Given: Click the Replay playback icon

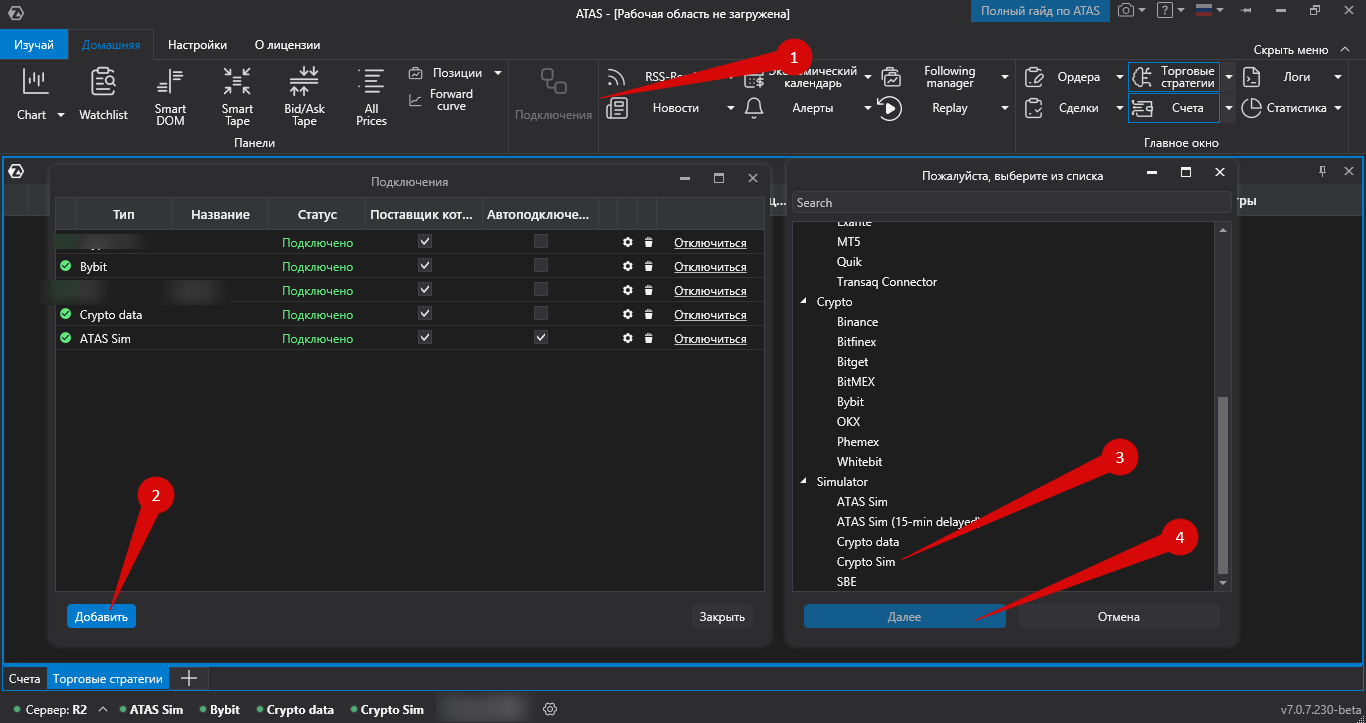Looking at the screenshot, I should [x=890, y=108].
